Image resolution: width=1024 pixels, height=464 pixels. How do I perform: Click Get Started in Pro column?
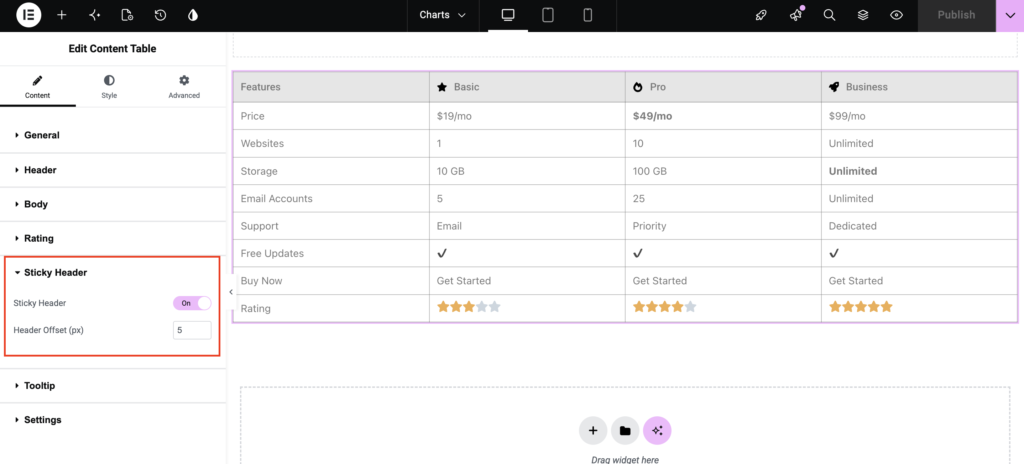(x=660, y=281)
